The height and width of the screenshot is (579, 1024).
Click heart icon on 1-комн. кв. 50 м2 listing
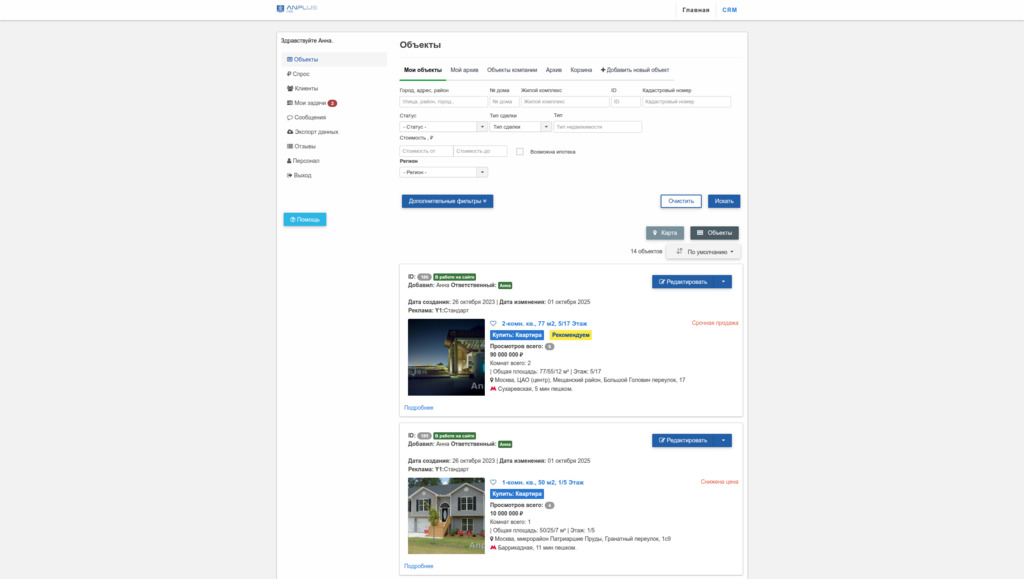point(493,482)
